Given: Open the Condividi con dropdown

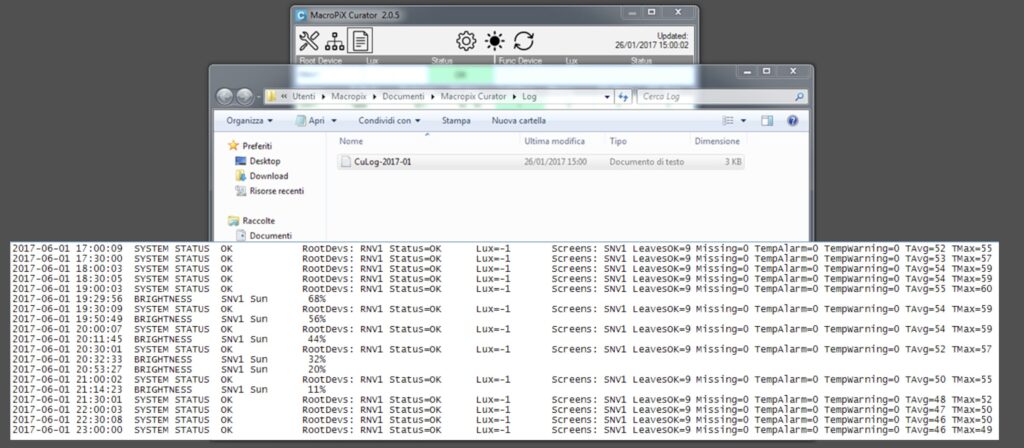Looking at the screenshot, I should [390, 120].
